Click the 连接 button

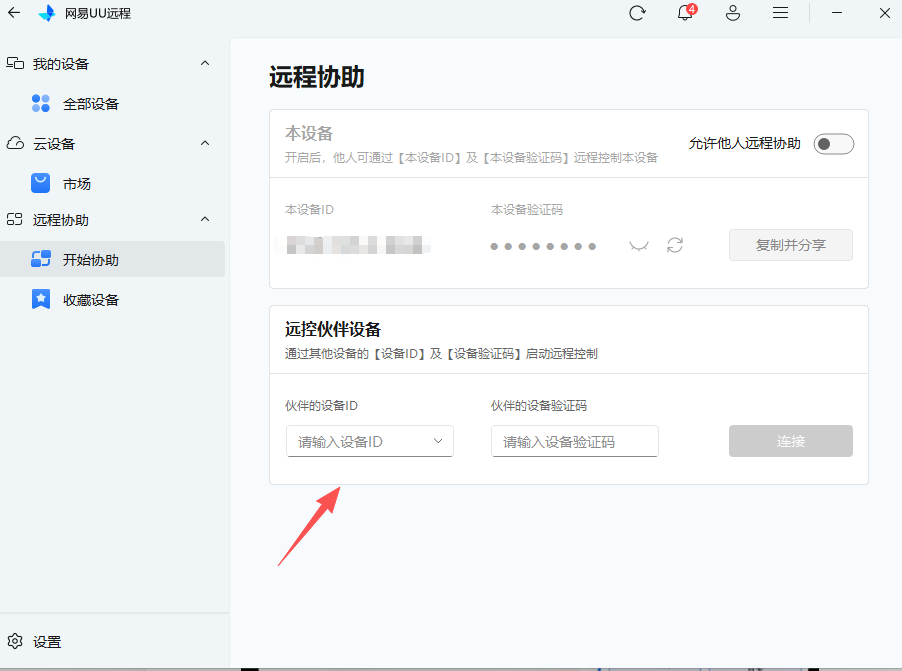coord(790,441)
